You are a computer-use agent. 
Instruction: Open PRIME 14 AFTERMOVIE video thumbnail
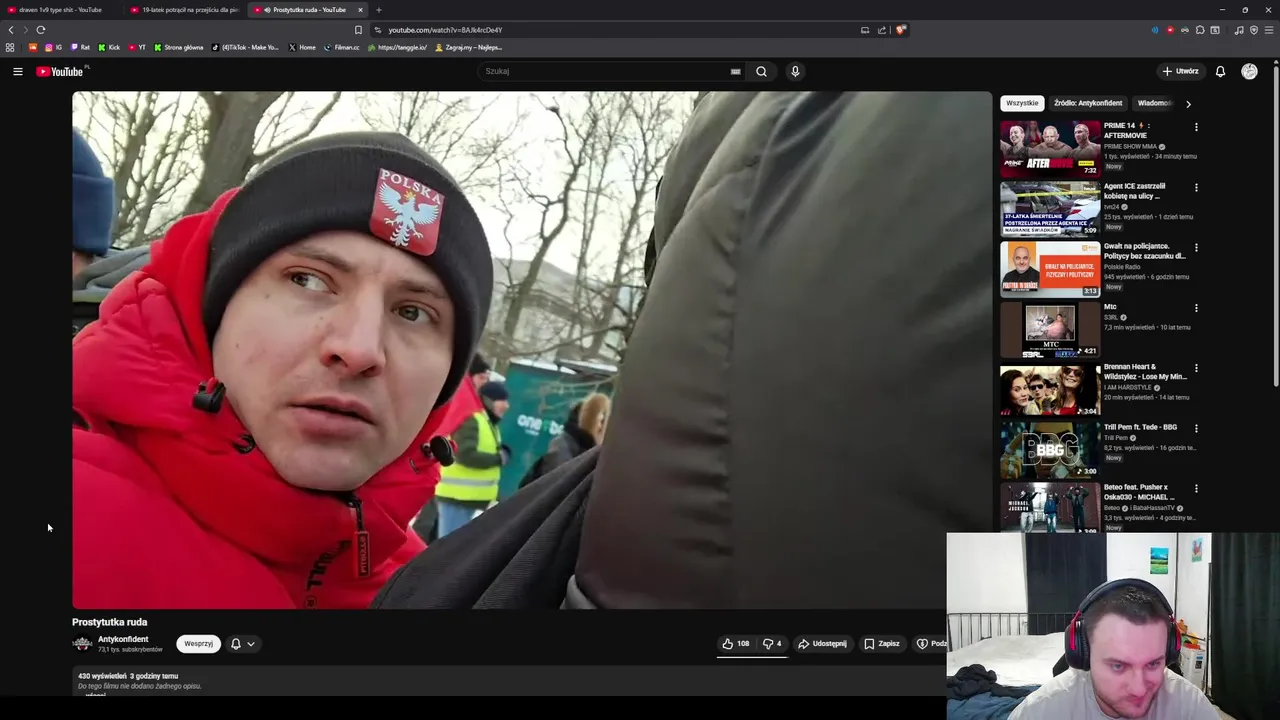(1050, 149)
